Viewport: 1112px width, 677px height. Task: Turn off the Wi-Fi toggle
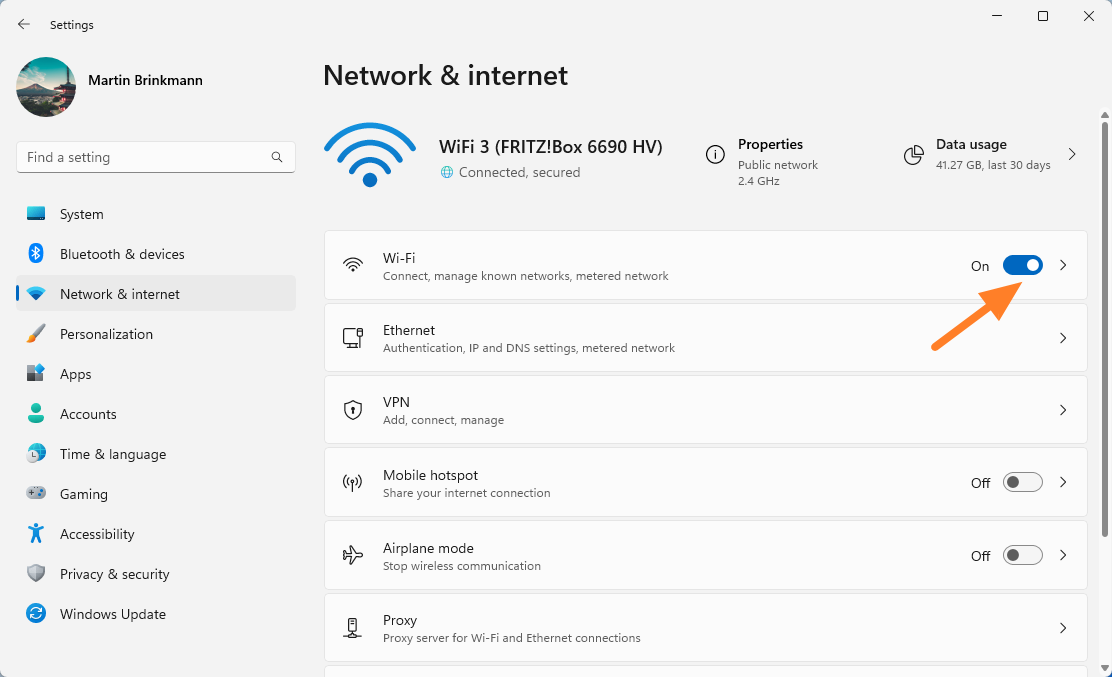(1022, 265)
